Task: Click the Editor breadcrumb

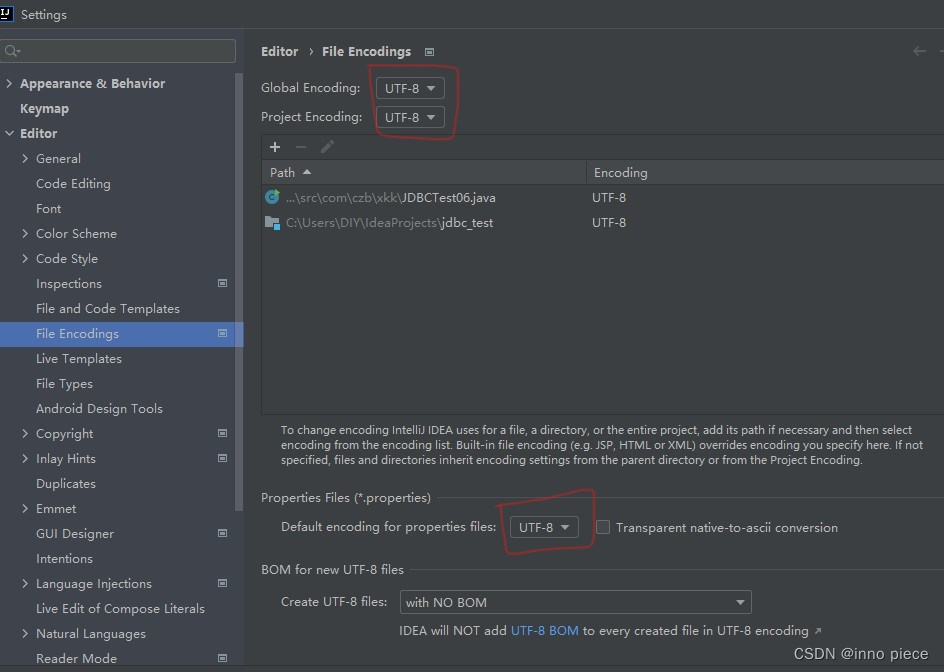Action: click(x=279, y=51)
